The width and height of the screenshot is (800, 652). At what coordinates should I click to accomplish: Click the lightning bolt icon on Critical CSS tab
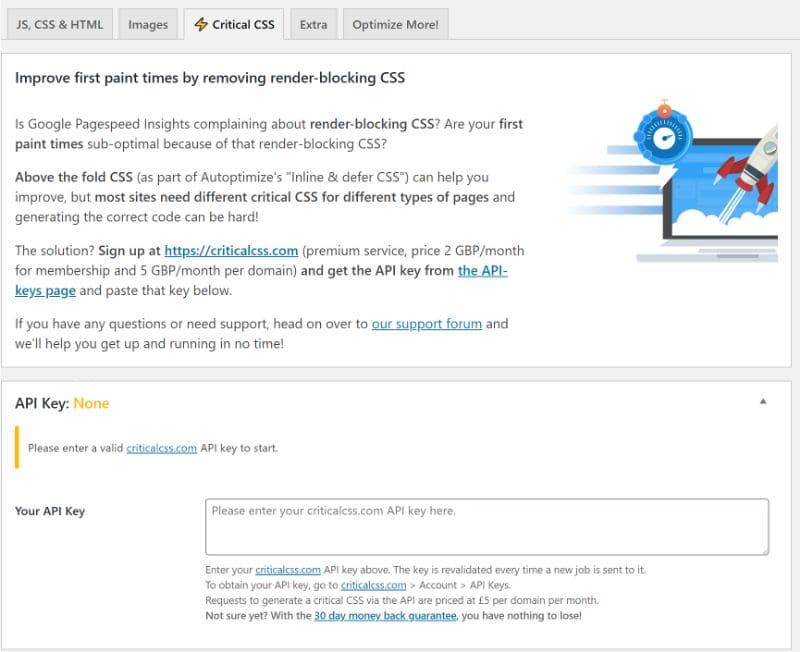click(x=201, y=24)
